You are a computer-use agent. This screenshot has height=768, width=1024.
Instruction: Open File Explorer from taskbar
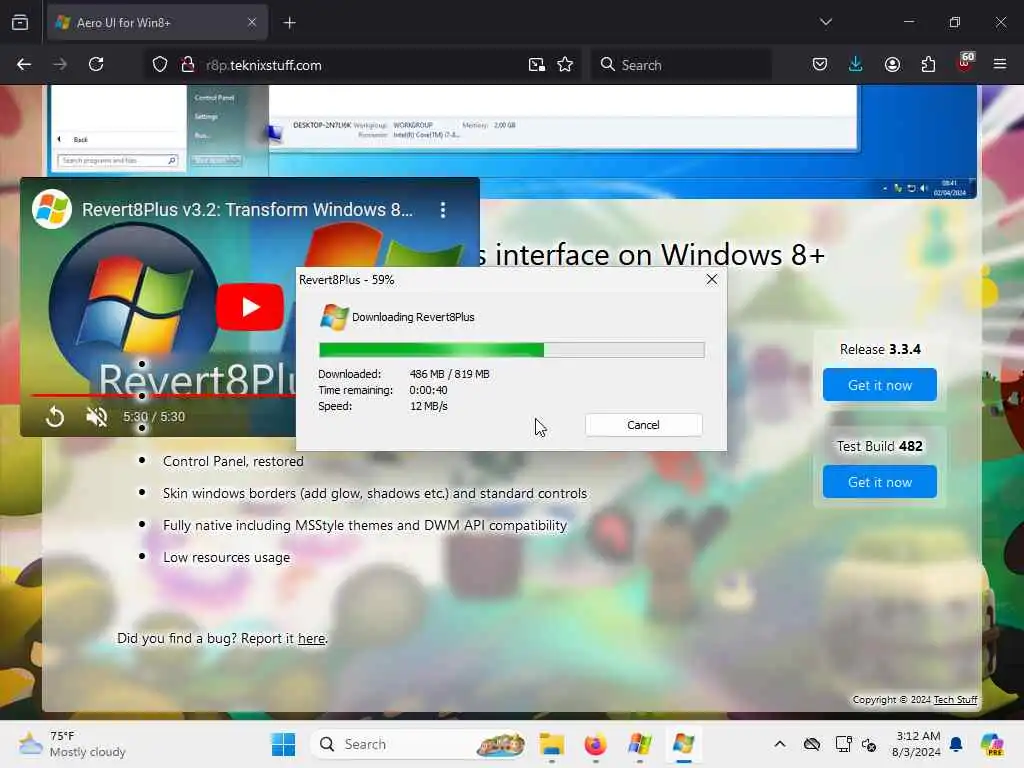coord(552,744)
